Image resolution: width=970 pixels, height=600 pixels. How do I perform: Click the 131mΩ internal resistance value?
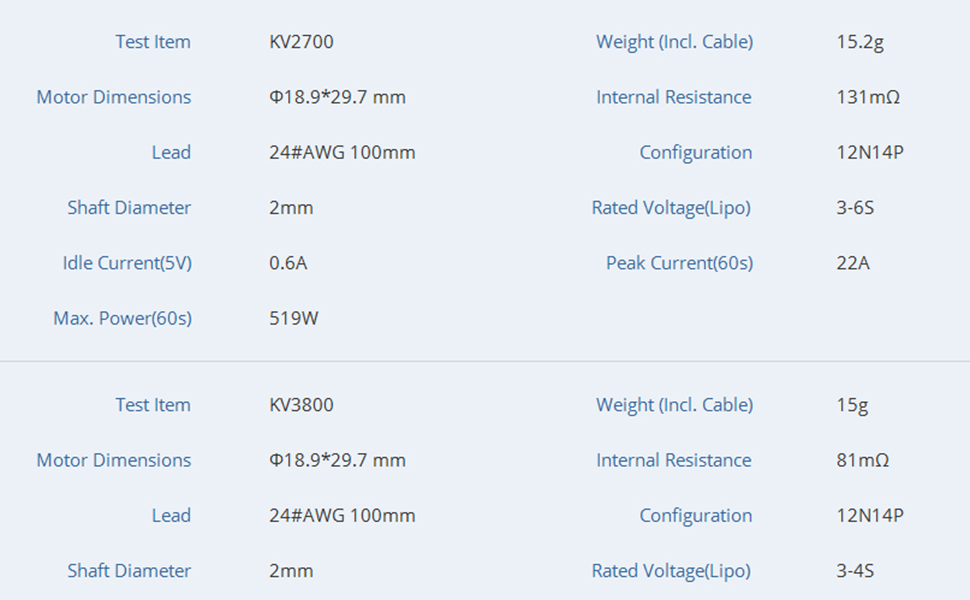(x=868, y=97)
